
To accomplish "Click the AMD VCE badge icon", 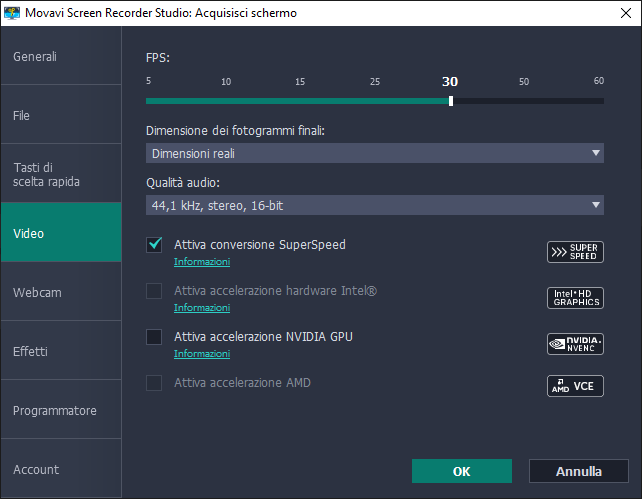I will (575, 386).
